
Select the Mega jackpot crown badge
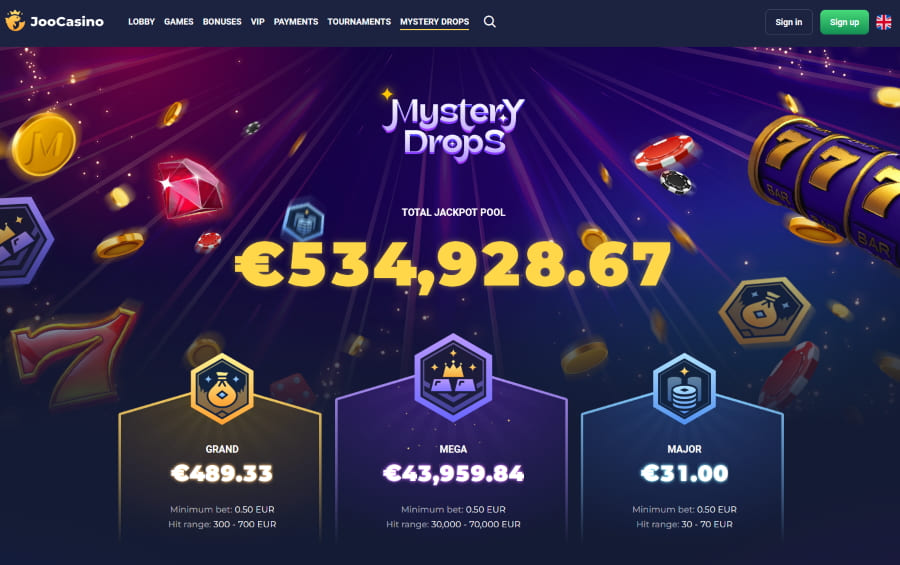click(453, 377)
